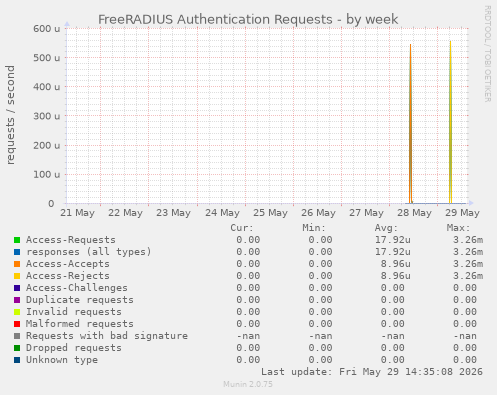The image size is (497, 395).
Task: Select the Invalid requests legend label
Action: pos(74,312)
